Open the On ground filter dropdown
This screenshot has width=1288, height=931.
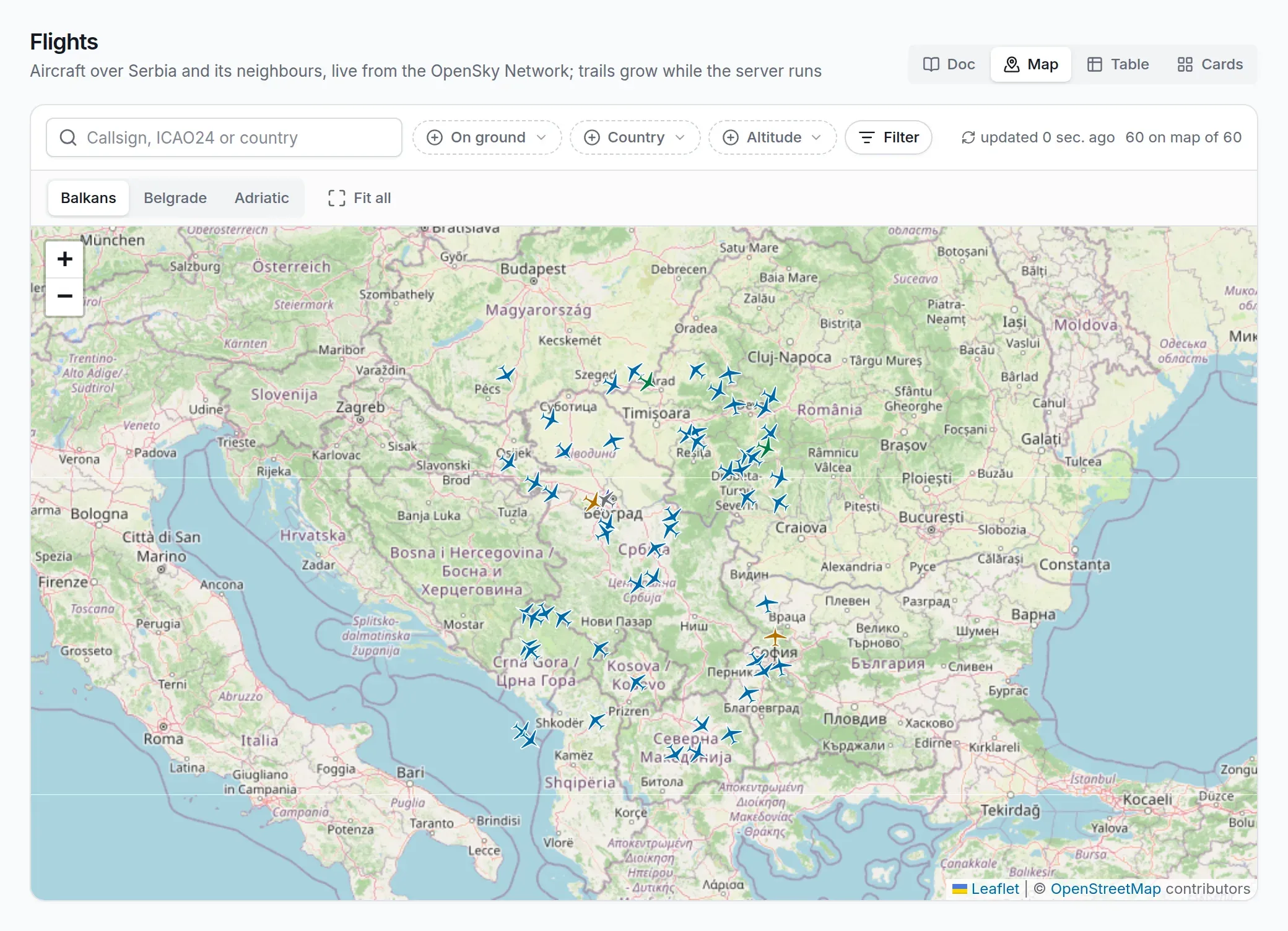(x=487, y=137)
